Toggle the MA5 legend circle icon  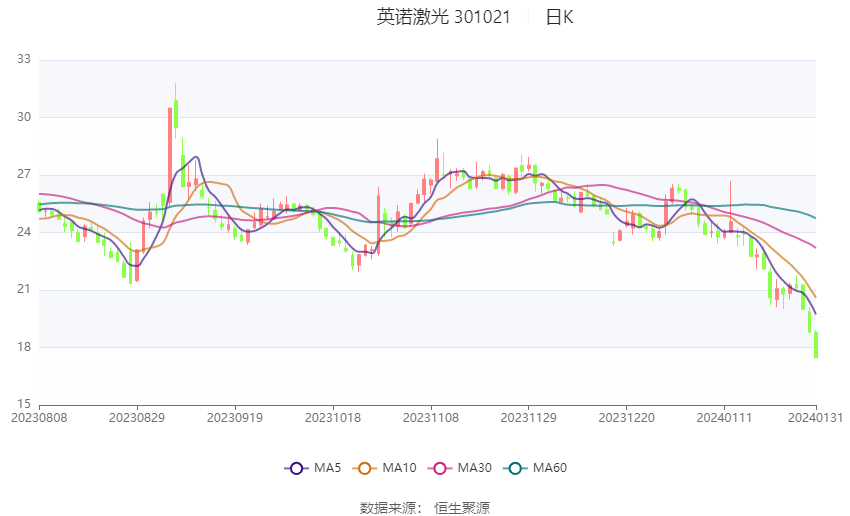296,468
